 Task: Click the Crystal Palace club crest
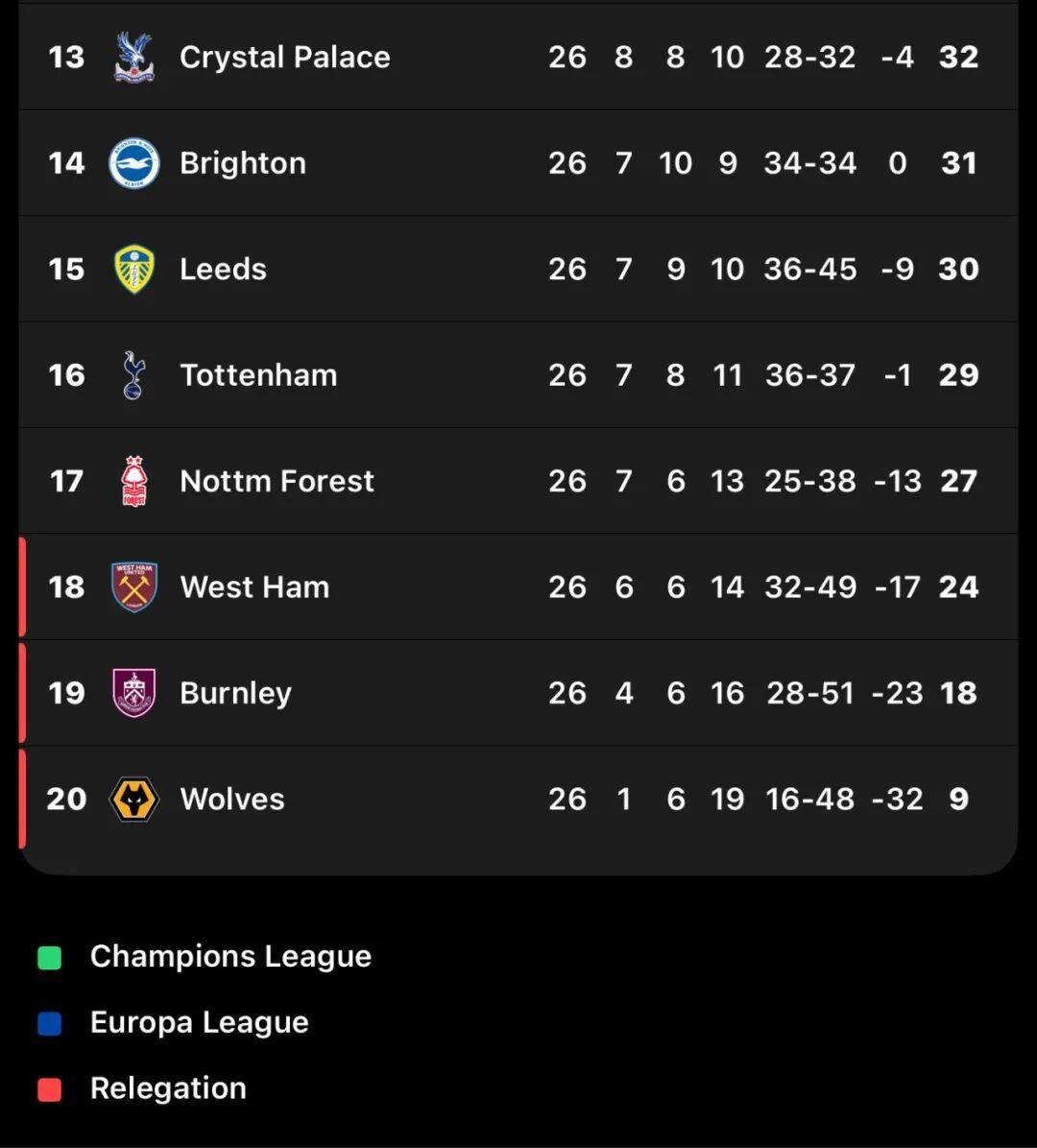(x=133, y=58)
